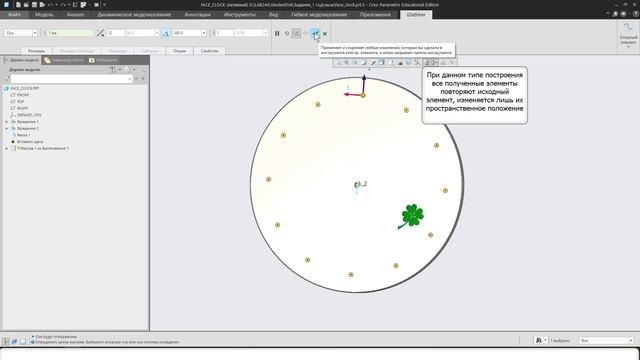
Task: Expand the Вращение 1 feature
Action: tap(7, 122)
